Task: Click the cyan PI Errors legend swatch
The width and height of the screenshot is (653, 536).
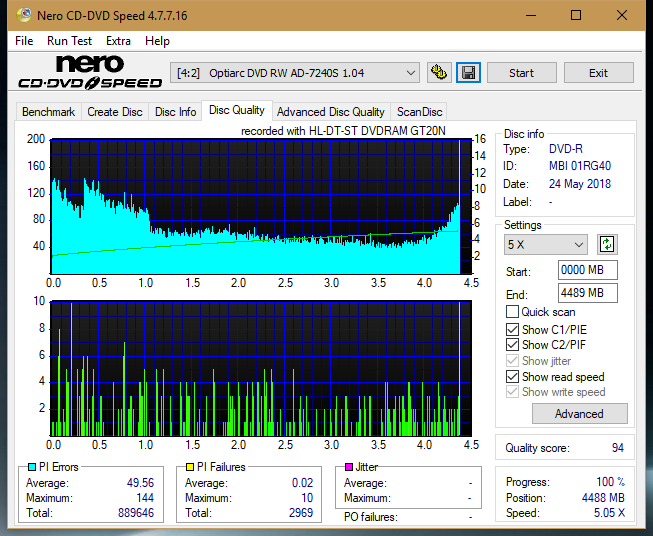Action: (32, 467)
